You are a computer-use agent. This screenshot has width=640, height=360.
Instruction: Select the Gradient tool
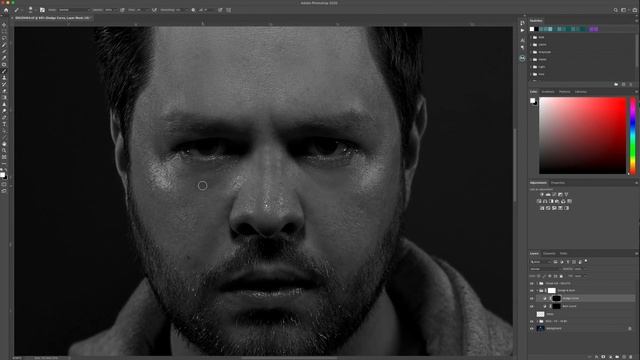click(x=4, y=97)
